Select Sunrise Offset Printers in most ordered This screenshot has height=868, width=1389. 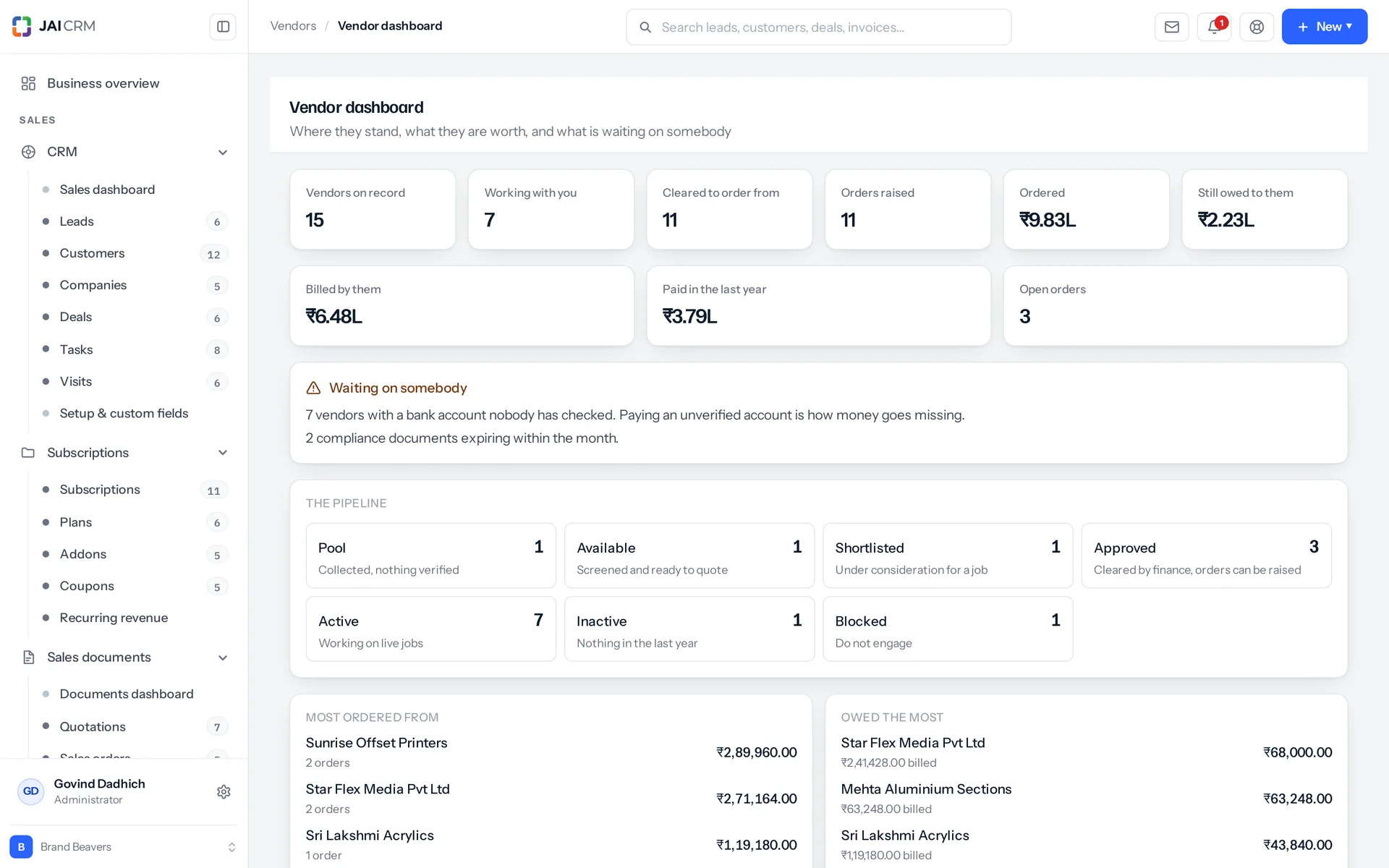pyautogui.click(x=551, y=752)
